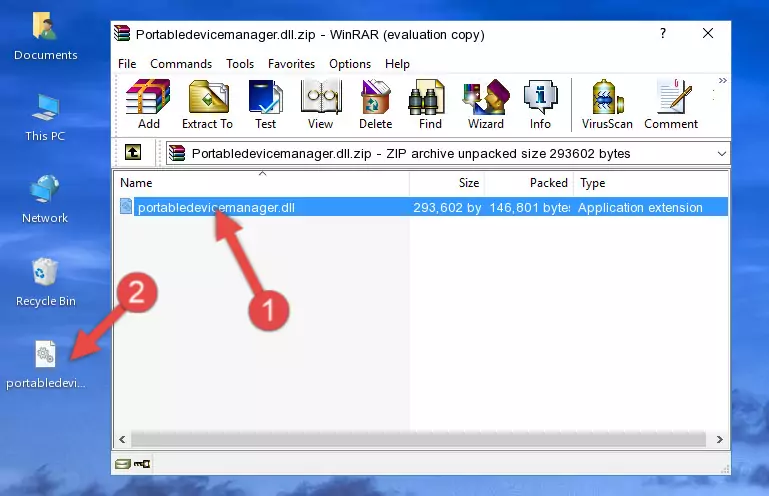This screenshot has height=496, width=769.
Task: Open the Tools menu
Action: tap(240, 64)
